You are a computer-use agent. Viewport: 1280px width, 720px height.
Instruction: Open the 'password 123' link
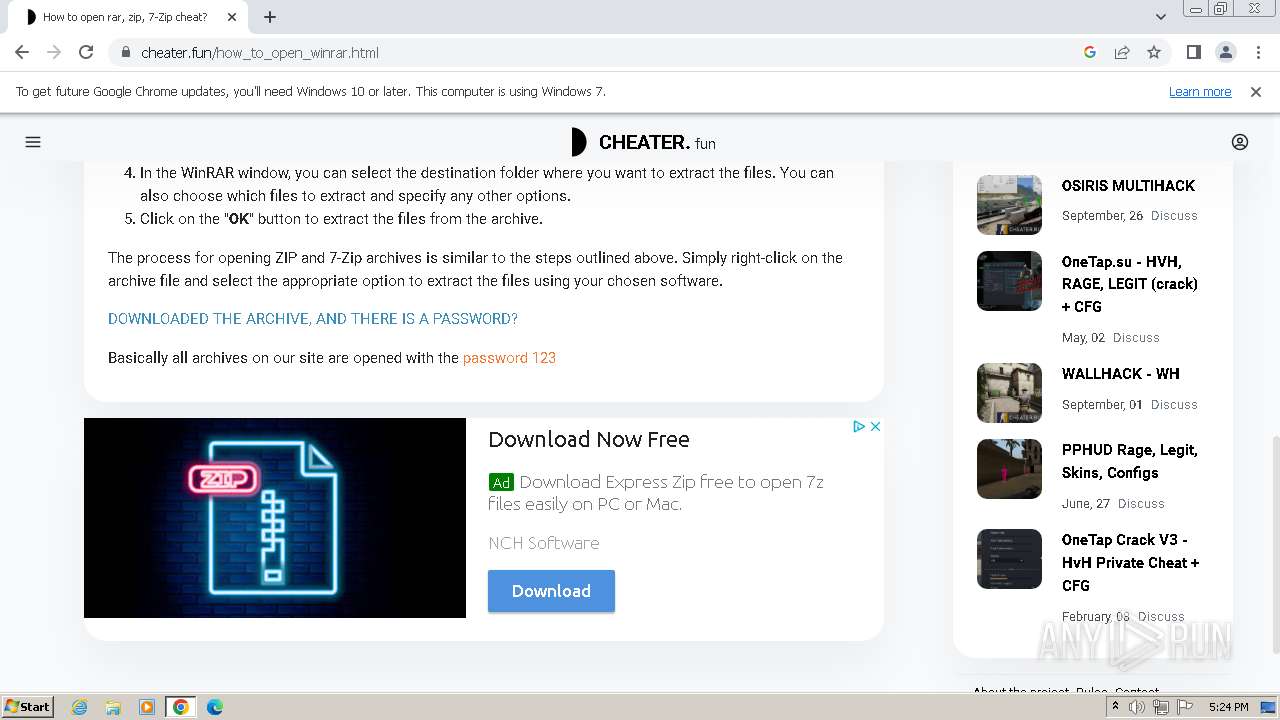[x=509, y=357]
